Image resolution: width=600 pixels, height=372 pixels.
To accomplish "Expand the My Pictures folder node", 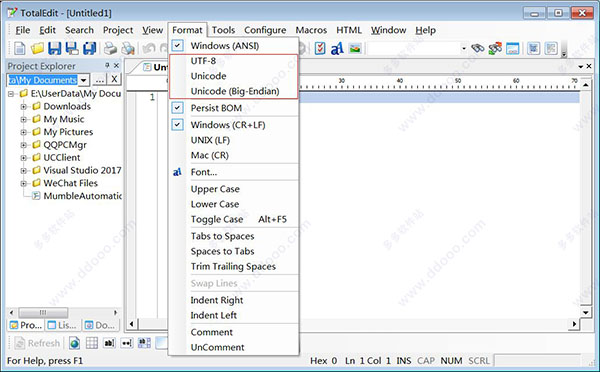I will click(23, 132).
